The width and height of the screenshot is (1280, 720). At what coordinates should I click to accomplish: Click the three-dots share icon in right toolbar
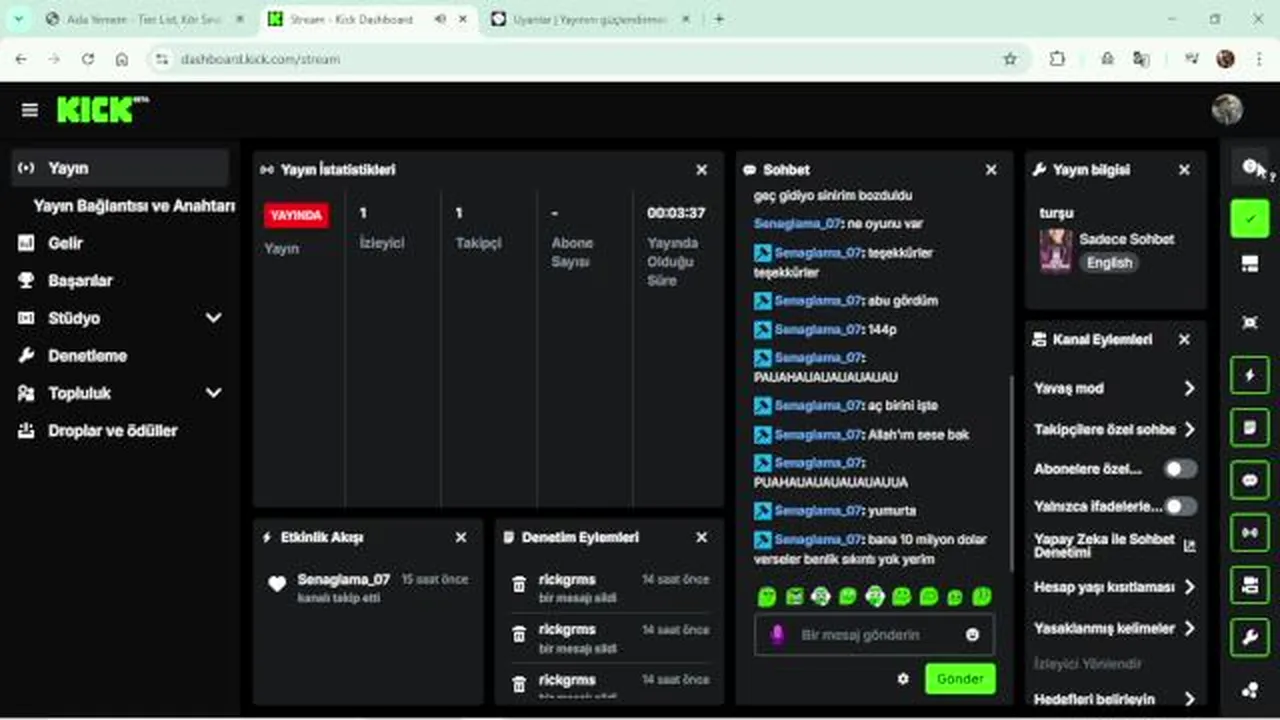click(1249, 690)
